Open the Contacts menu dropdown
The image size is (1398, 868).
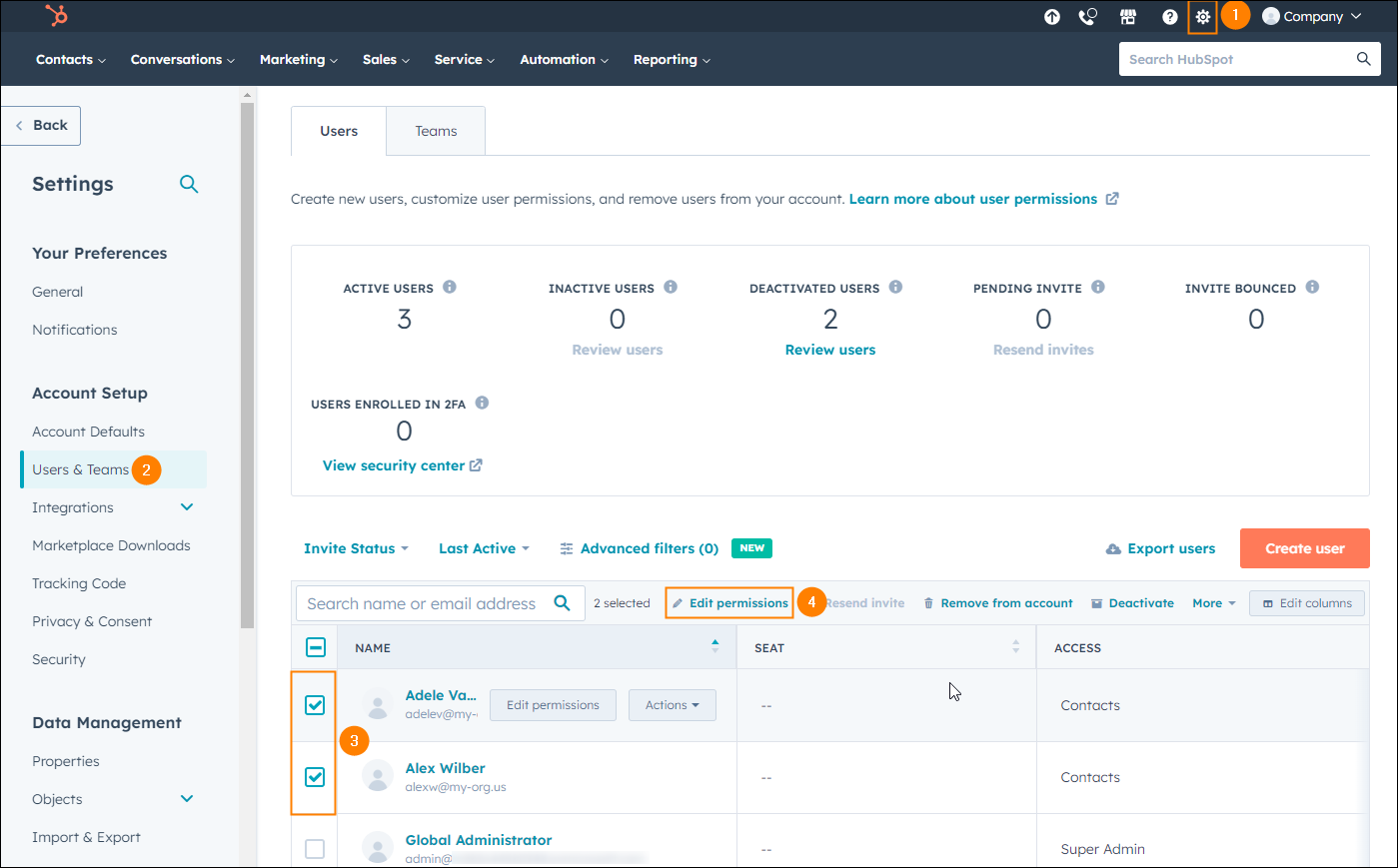coord(70,60)
